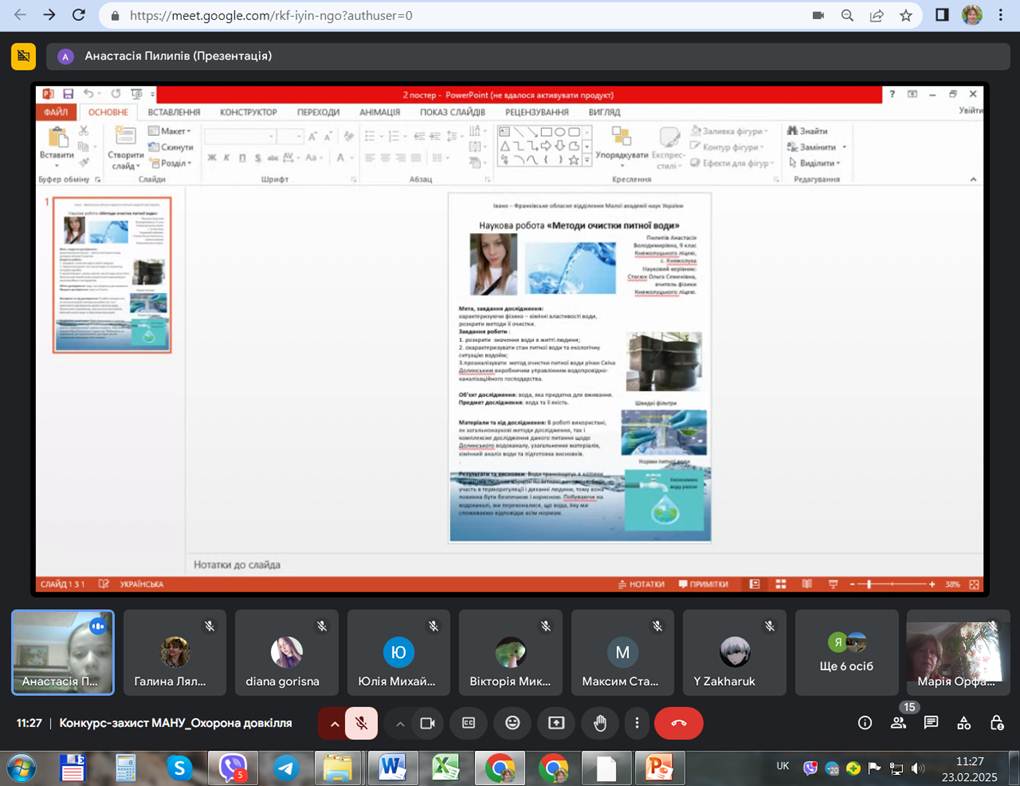The image size is (1020, 786).
Task: Open more options three-dot menu in Meet
Action: click(x=636, y=723)
